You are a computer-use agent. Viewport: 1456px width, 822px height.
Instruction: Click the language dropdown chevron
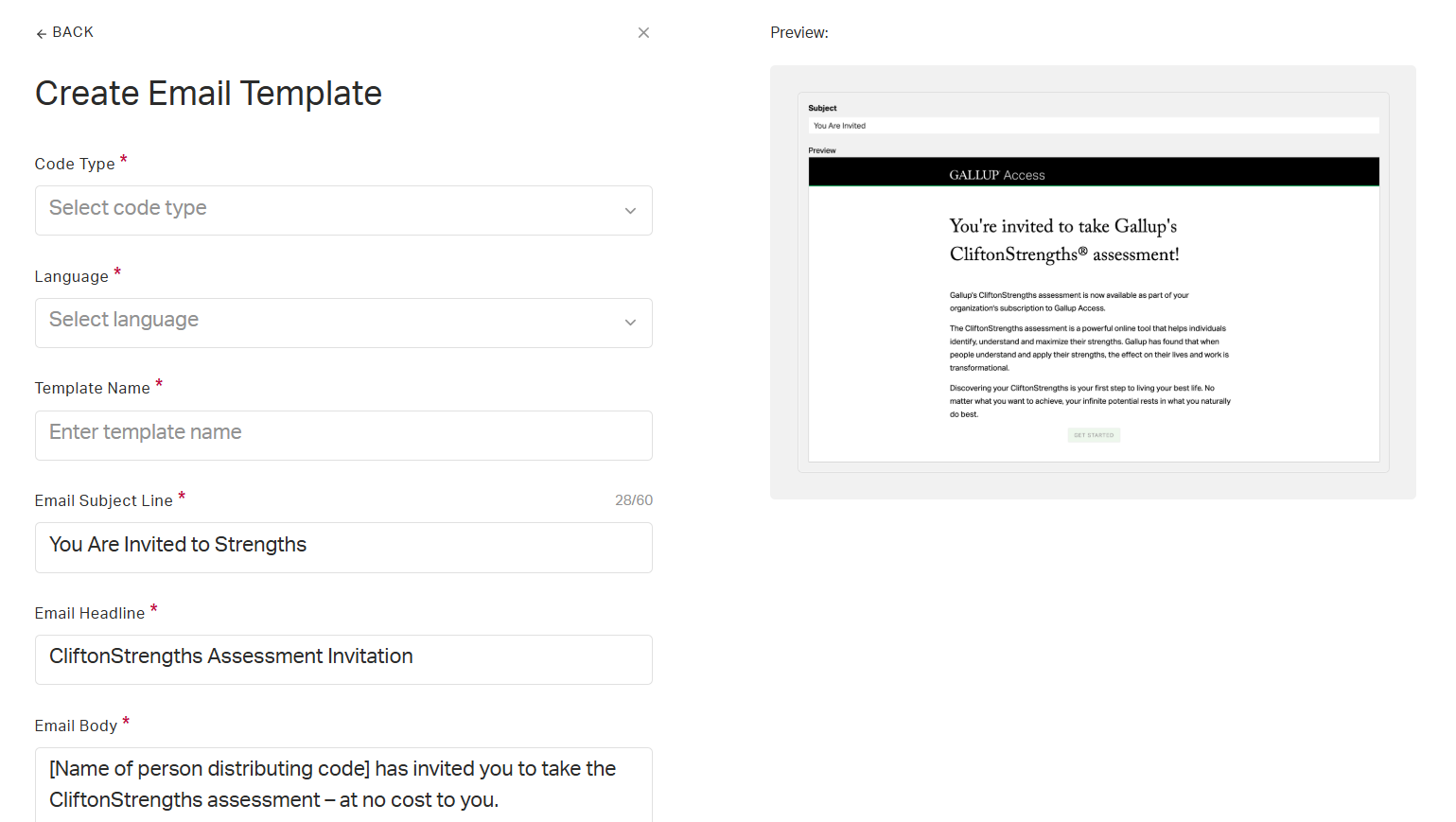click(x=630, y=323)
